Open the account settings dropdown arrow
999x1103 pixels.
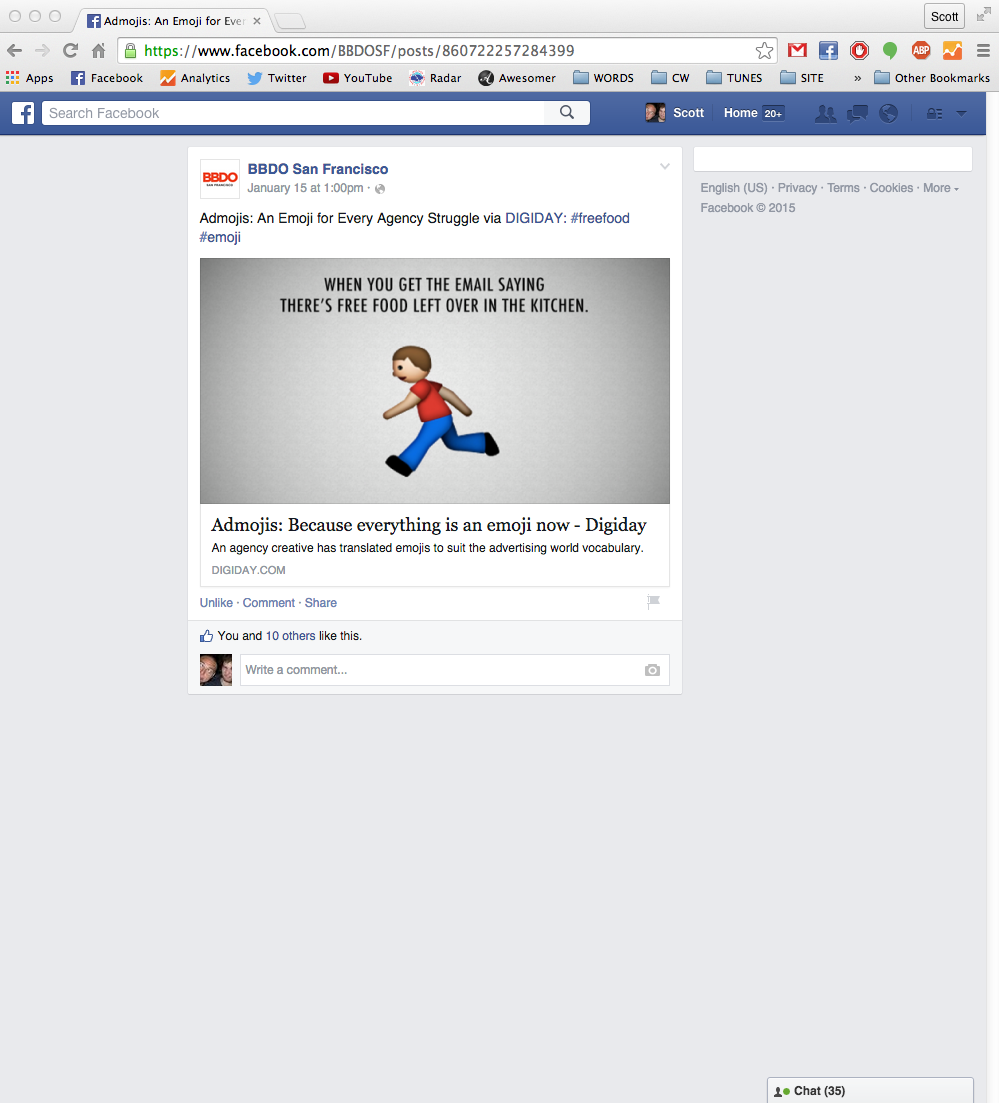pos(962,113)
